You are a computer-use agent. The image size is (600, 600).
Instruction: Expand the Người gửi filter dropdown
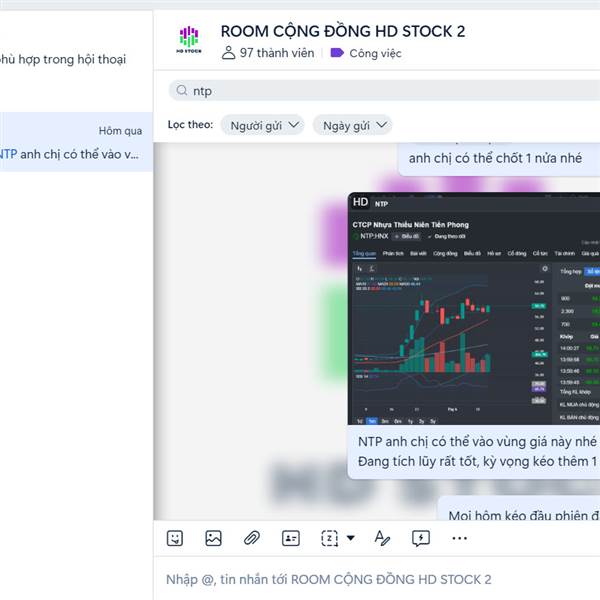[x=262, y=125]
